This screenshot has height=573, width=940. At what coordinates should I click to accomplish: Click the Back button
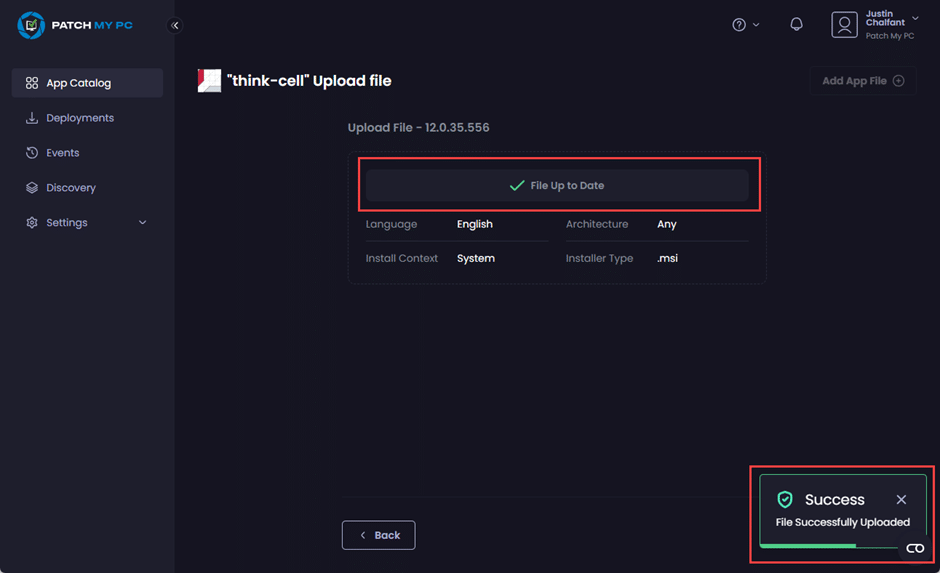click(x=378, y=535)
